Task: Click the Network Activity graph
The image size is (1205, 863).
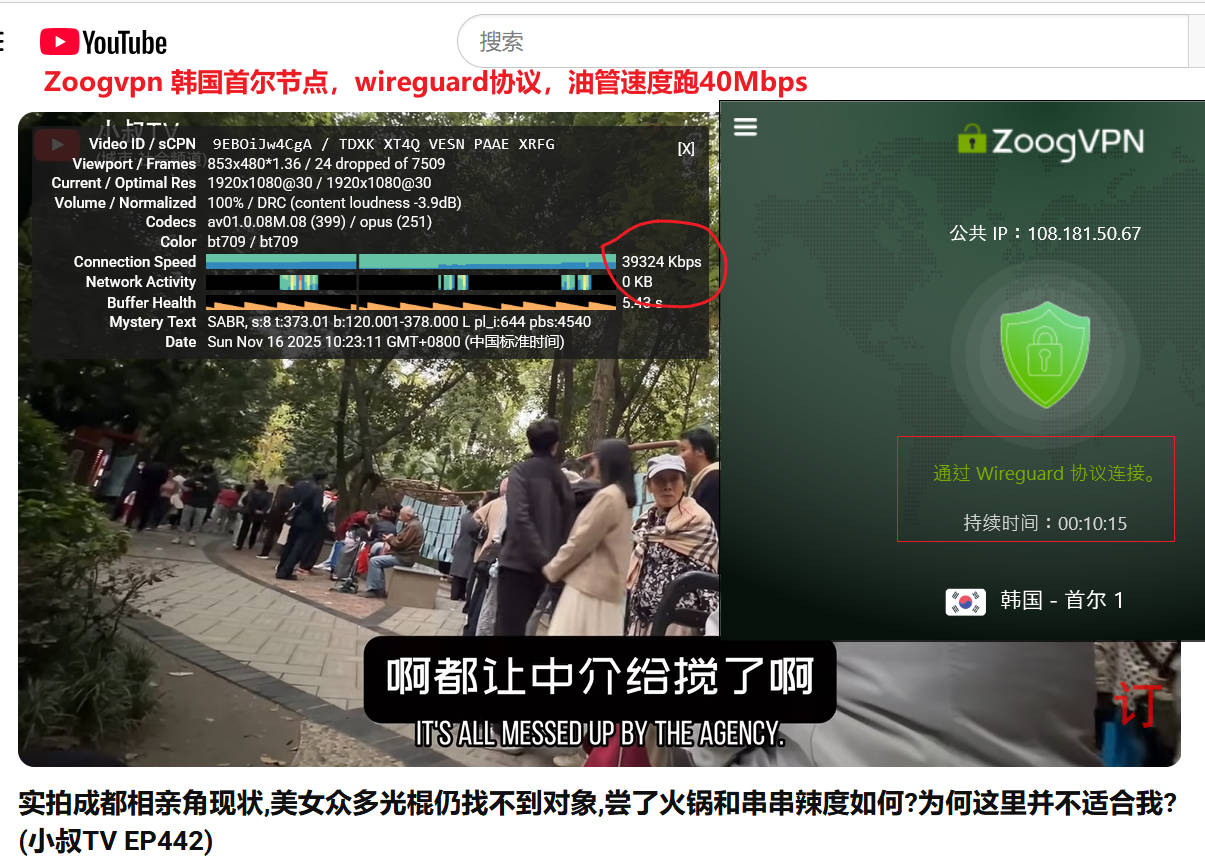Action: click(410, 282)
